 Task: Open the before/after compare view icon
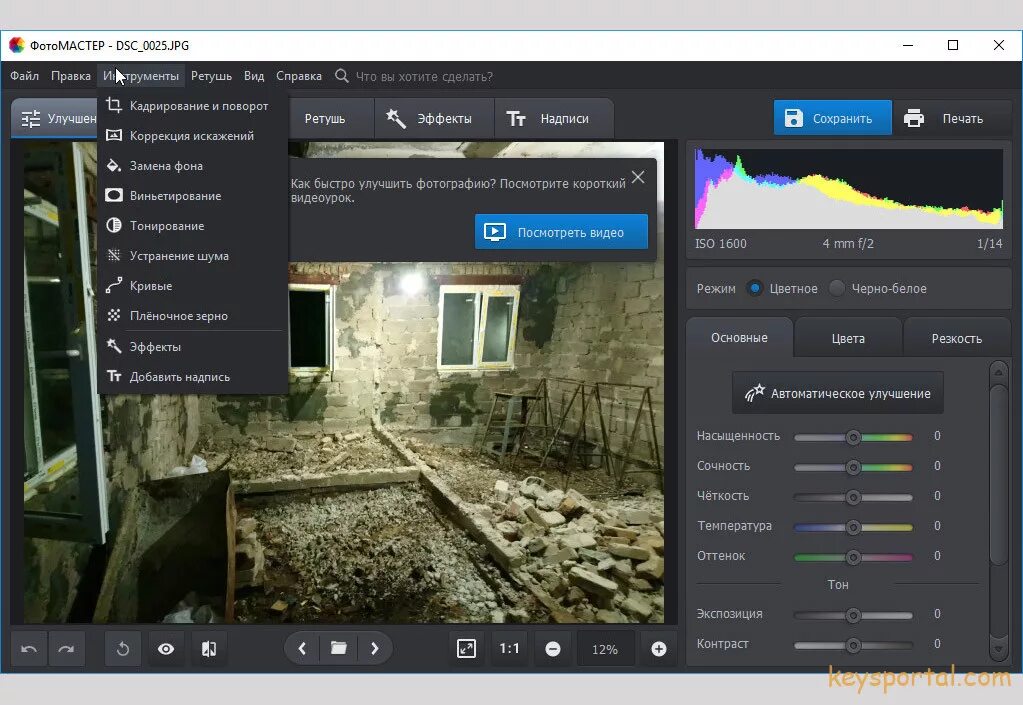pos(209,649)
